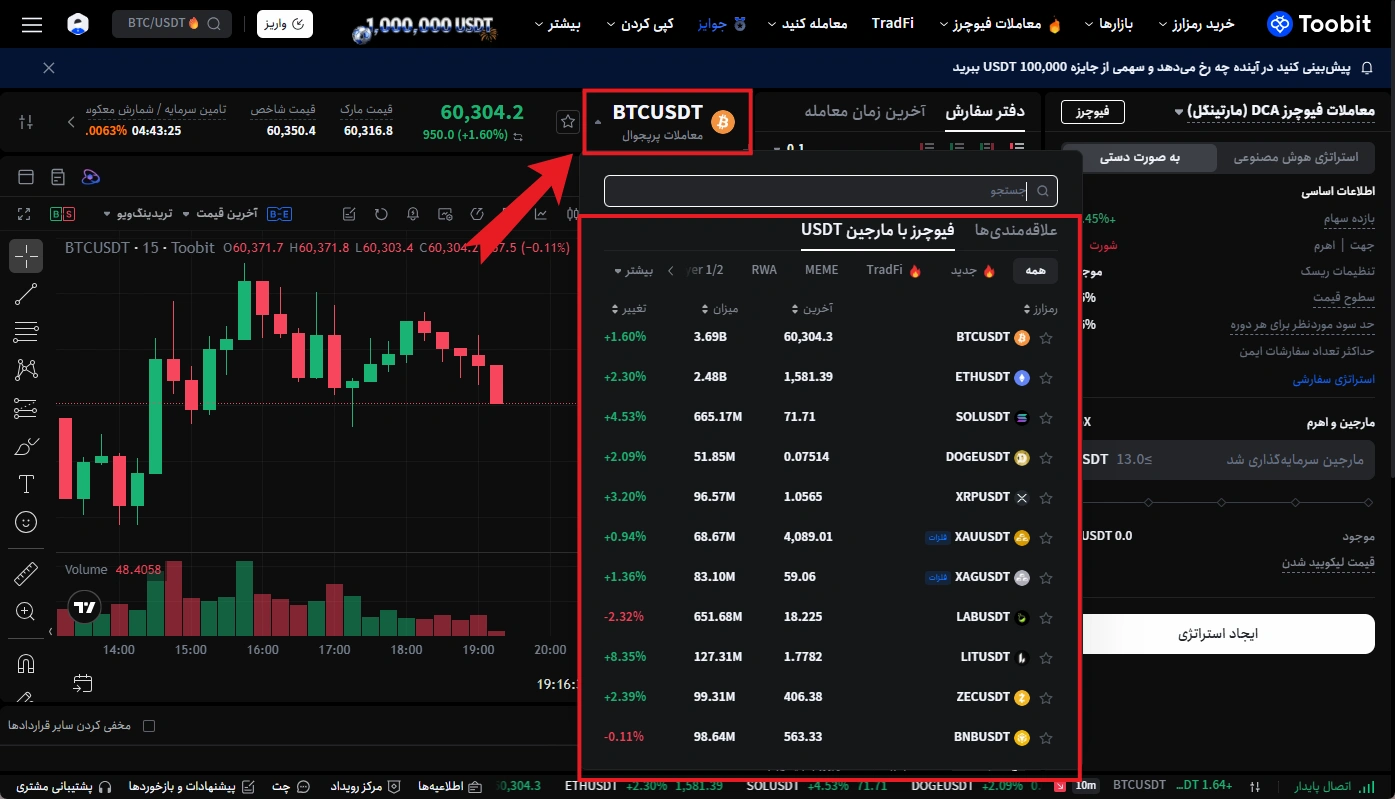
Task: Open the hamburger menu in the top bar
Action: tap(31, 23)
